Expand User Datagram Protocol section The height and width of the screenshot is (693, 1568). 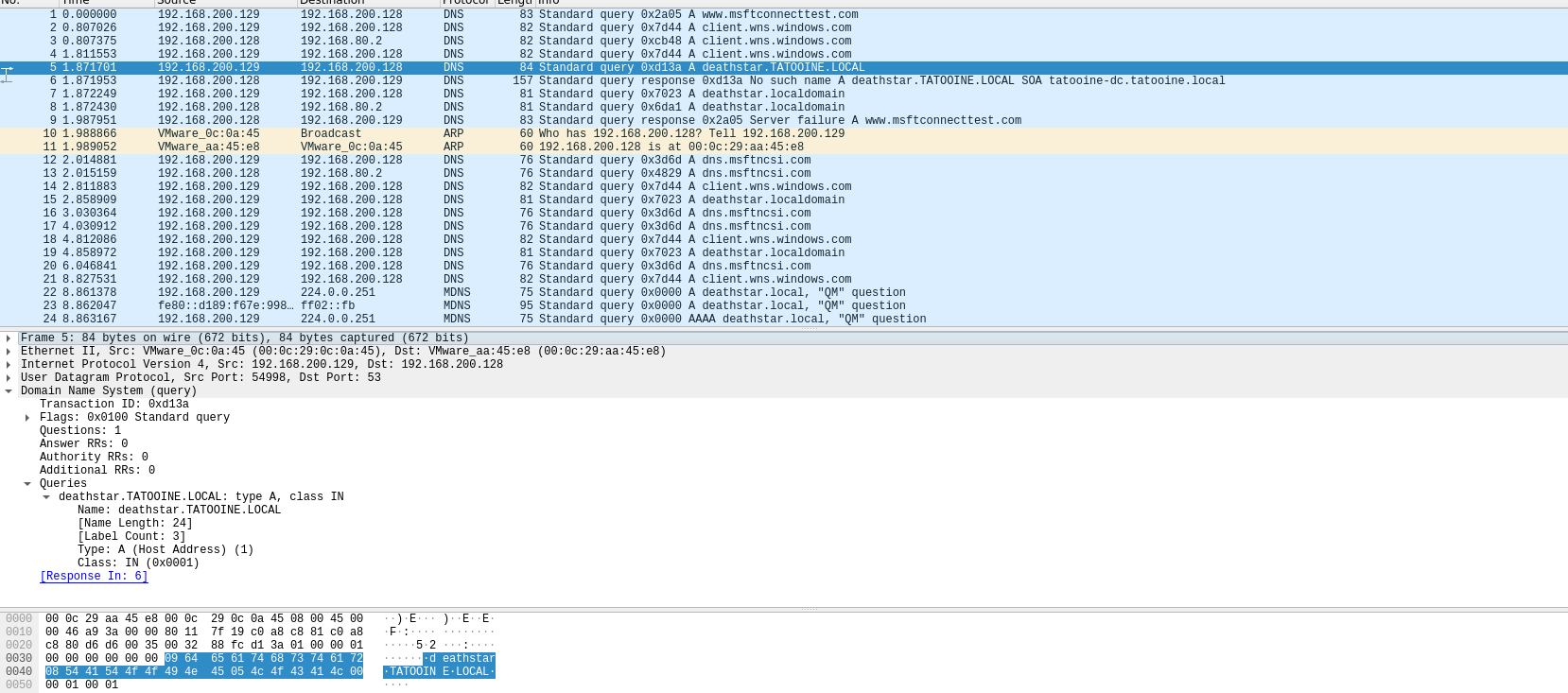[9, 378]
